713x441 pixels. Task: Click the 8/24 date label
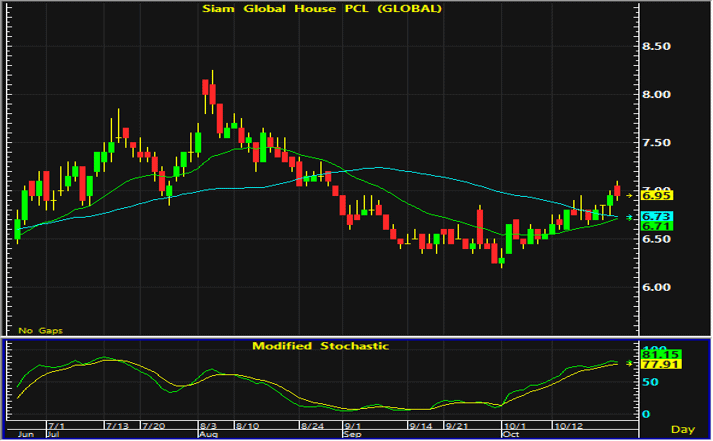click(x=312, y=426)
